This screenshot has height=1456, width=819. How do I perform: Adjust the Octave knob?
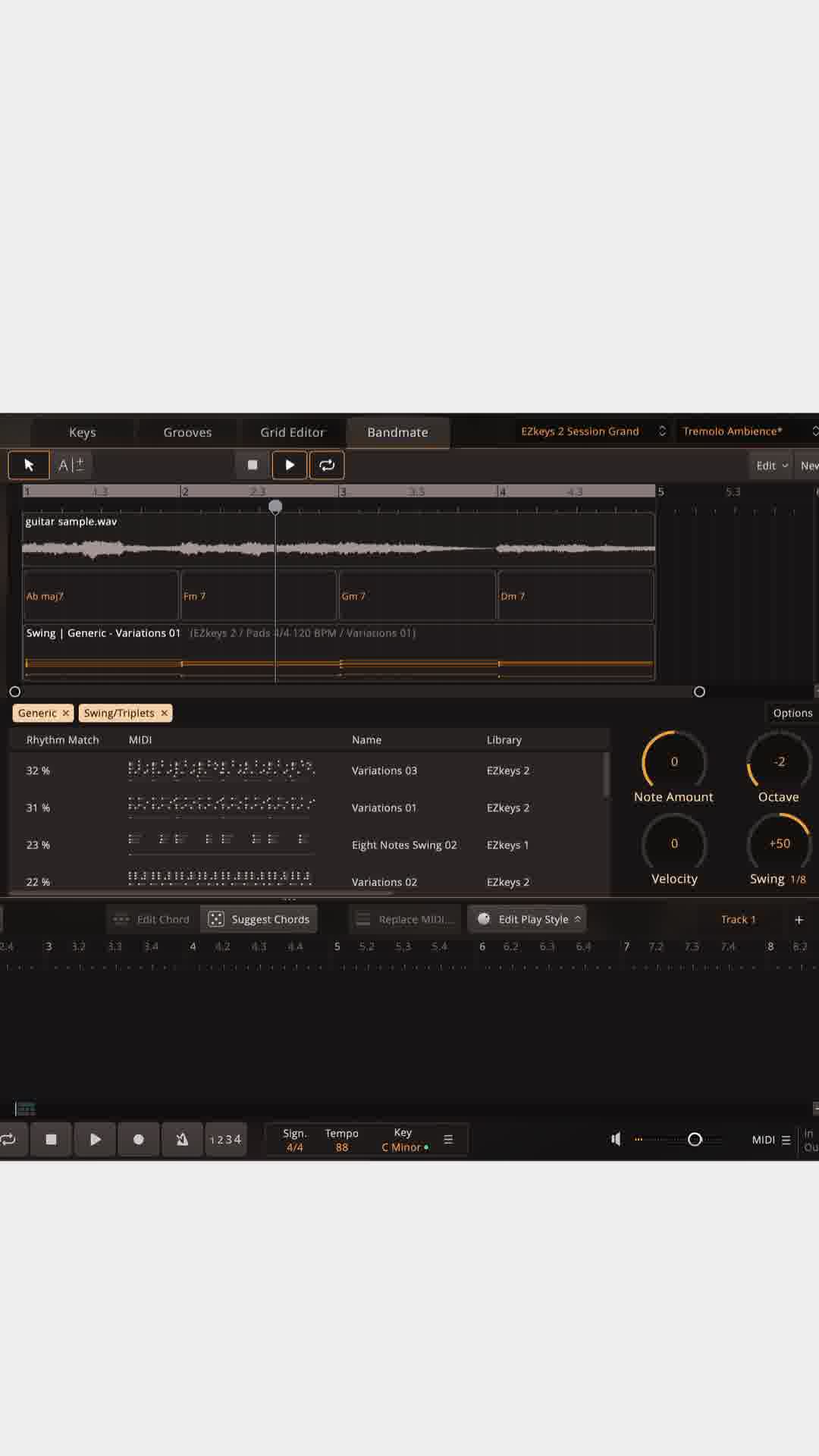point(779,761)
